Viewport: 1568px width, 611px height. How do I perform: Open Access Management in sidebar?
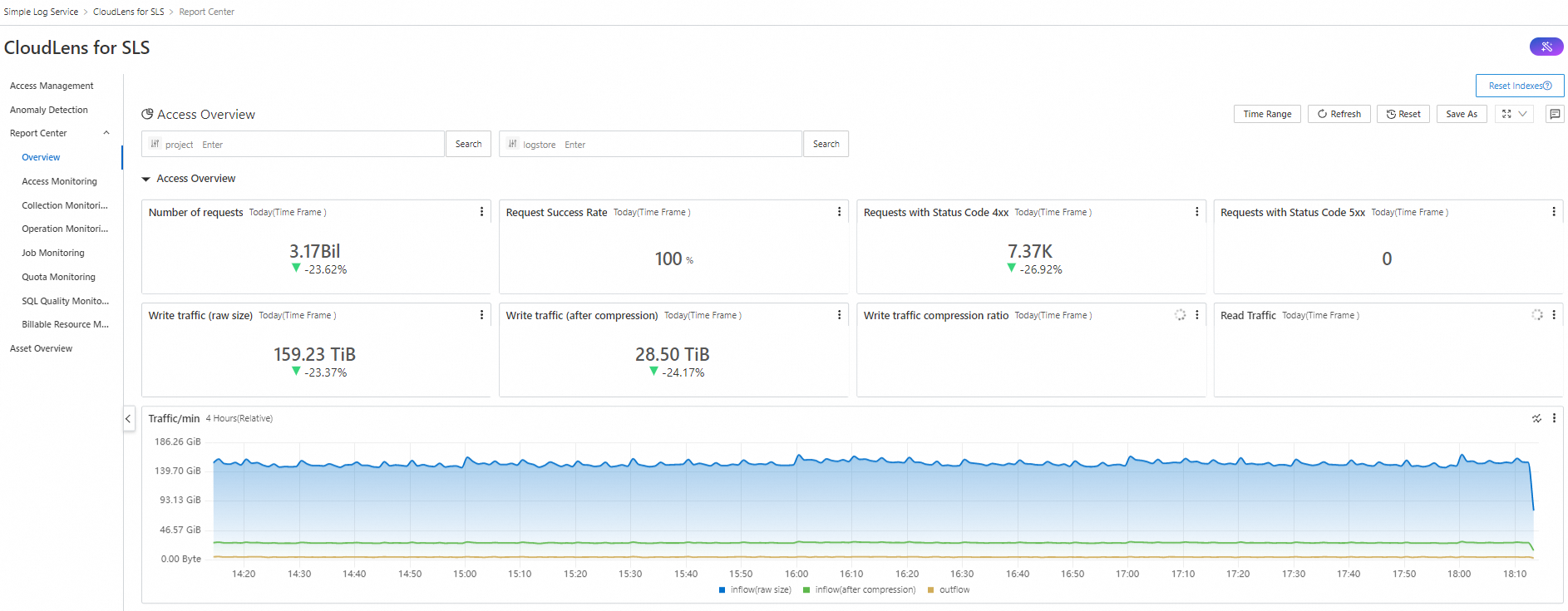[52, 86]
